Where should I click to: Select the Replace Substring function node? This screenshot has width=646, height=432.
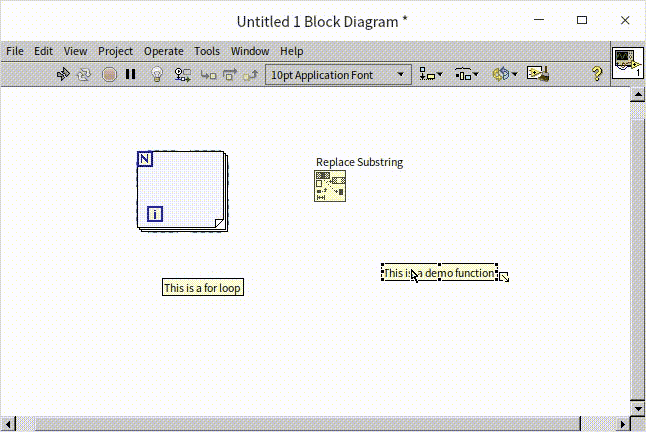[330, 187]
